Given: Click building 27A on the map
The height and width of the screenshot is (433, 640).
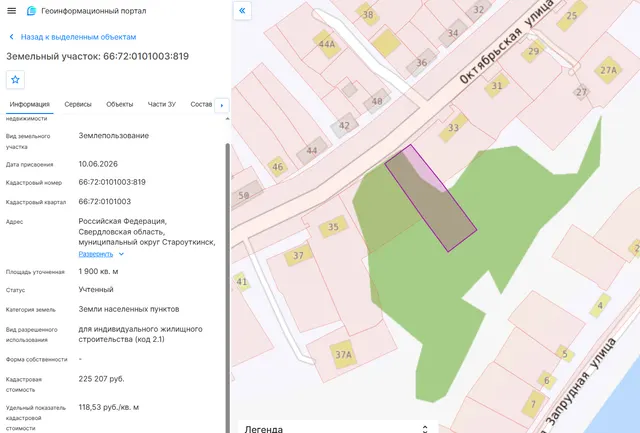Looking at the screenshot, I should (608, 70).
